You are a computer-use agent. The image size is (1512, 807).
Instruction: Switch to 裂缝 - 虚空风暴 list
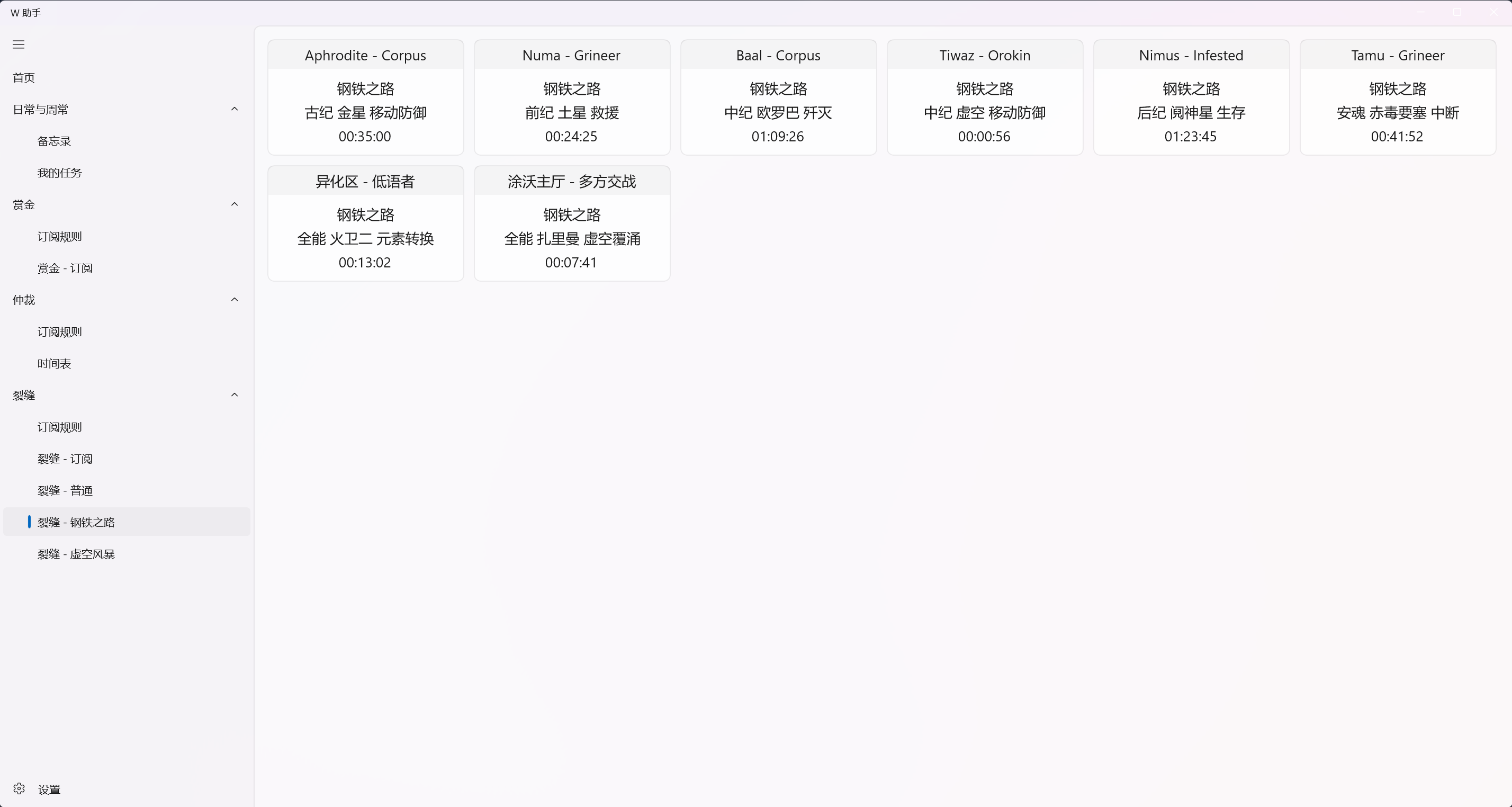coord(76,553)
